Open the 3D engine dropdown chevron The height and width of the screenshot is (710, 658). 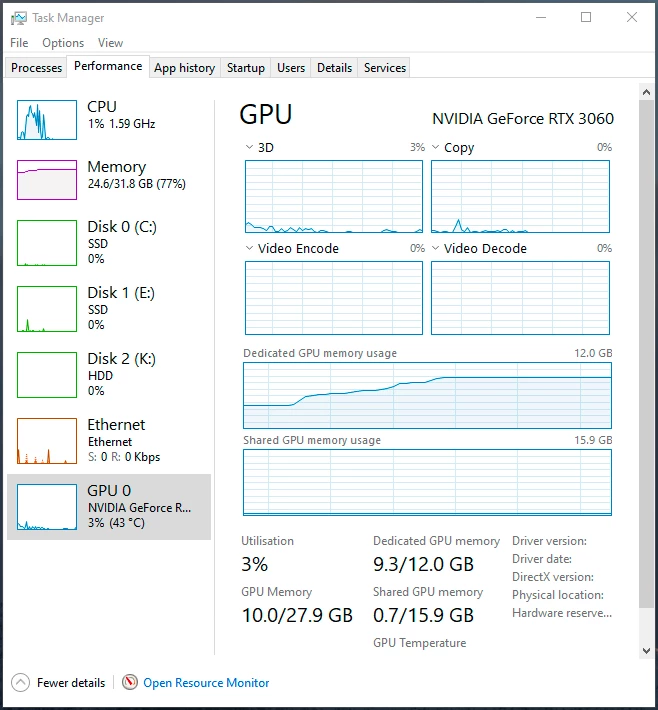[249, 147]
